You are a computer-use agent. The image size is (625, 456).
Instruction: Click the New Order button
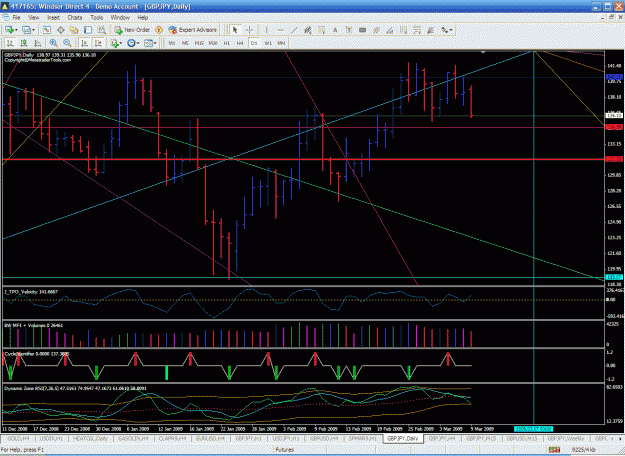tap(132, 30)
